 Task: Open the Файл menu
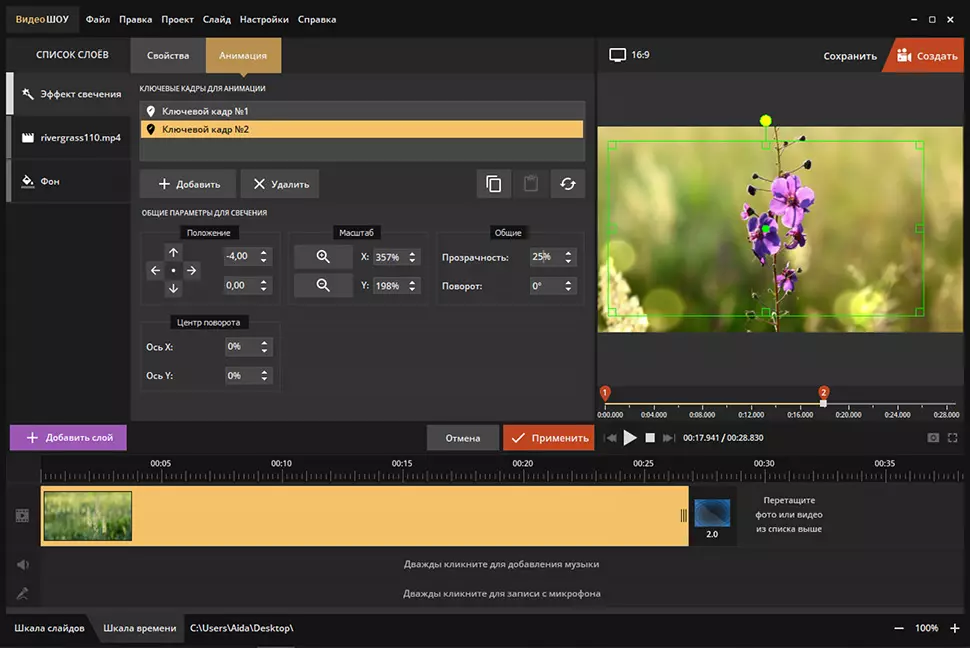pyautogui.click(x=98, y=19)
